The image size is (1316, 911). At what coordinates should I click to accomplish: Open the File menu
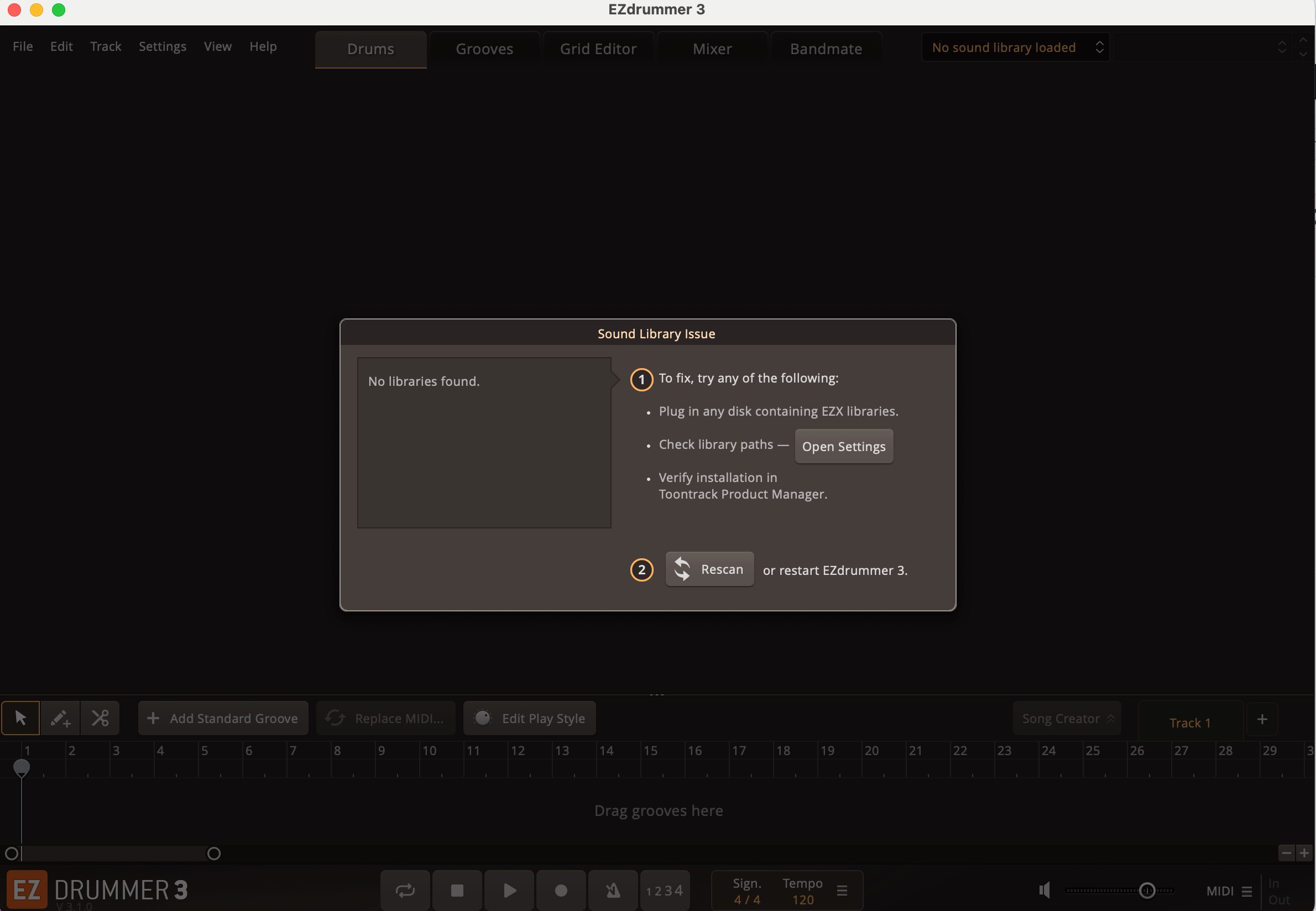[x=23, y=46]
